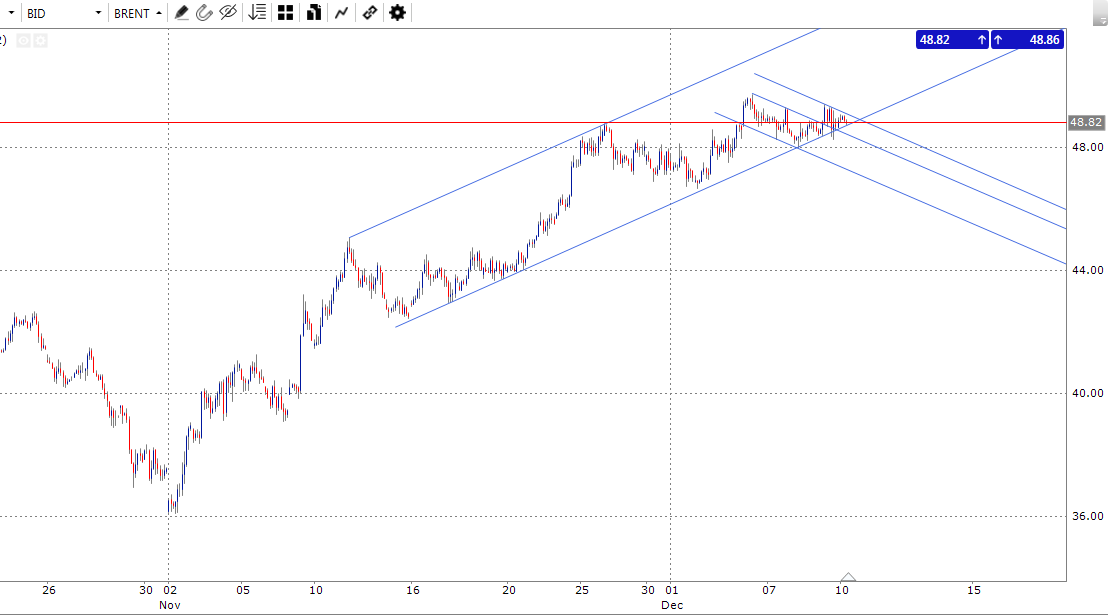The width and height of the screenshot is (1108, 615).
Task: Toggle hide drawings crossed-eye icon
Action: [x=228, y=13]
